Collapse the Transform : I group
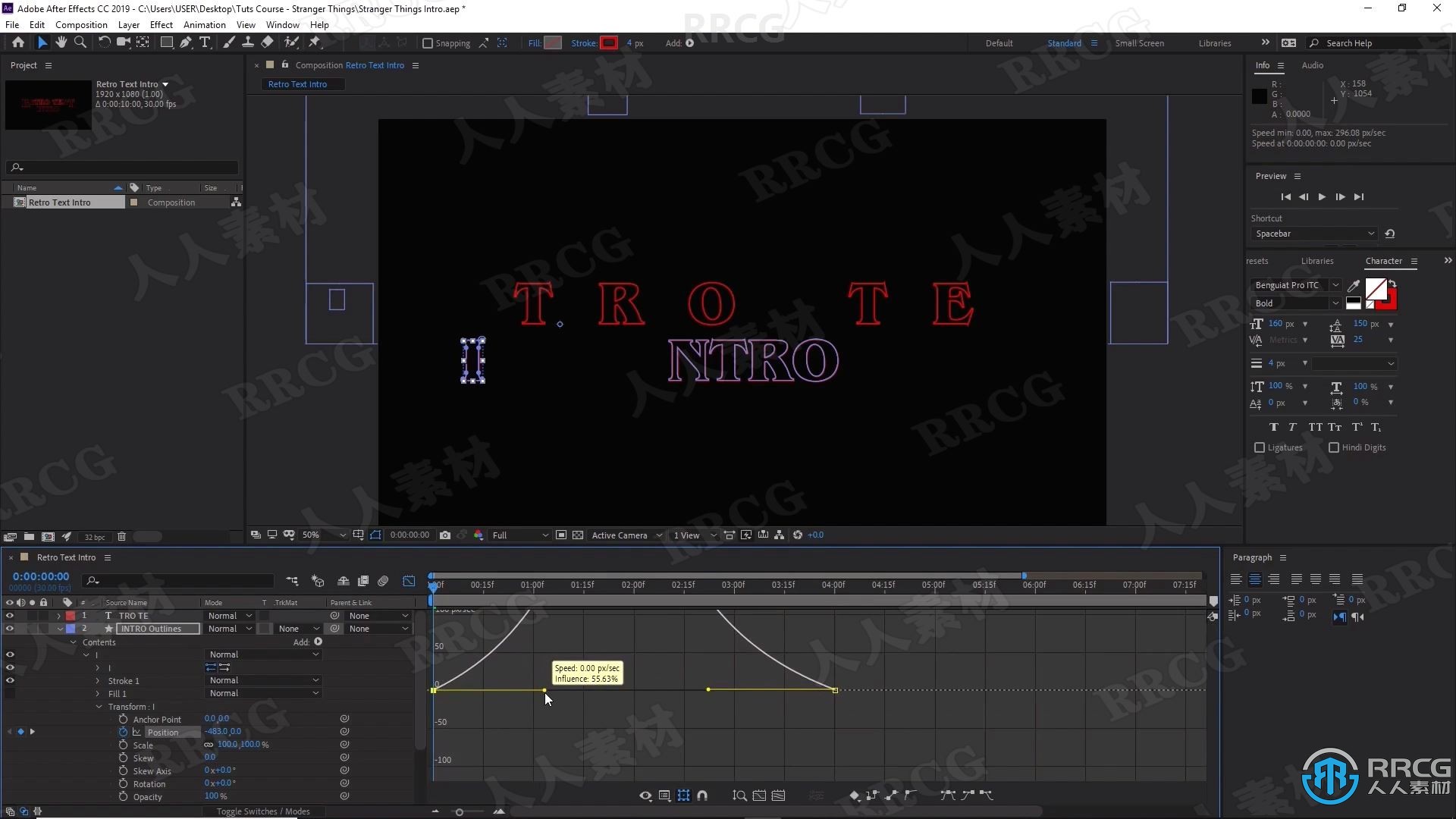 pyautogui.click(x=99, y=707)
